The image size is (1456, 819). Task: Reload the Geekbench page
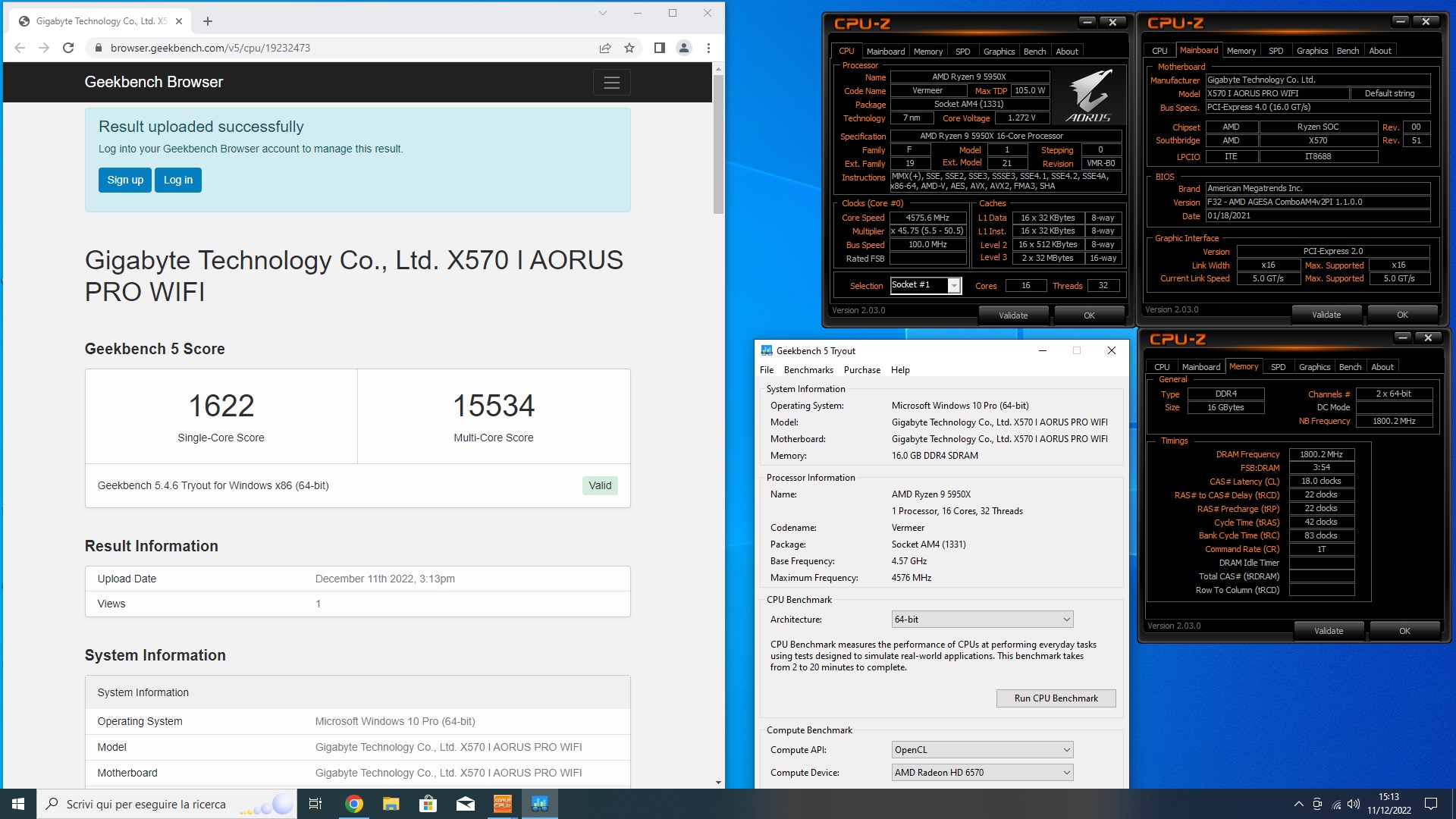click(68, 48)
